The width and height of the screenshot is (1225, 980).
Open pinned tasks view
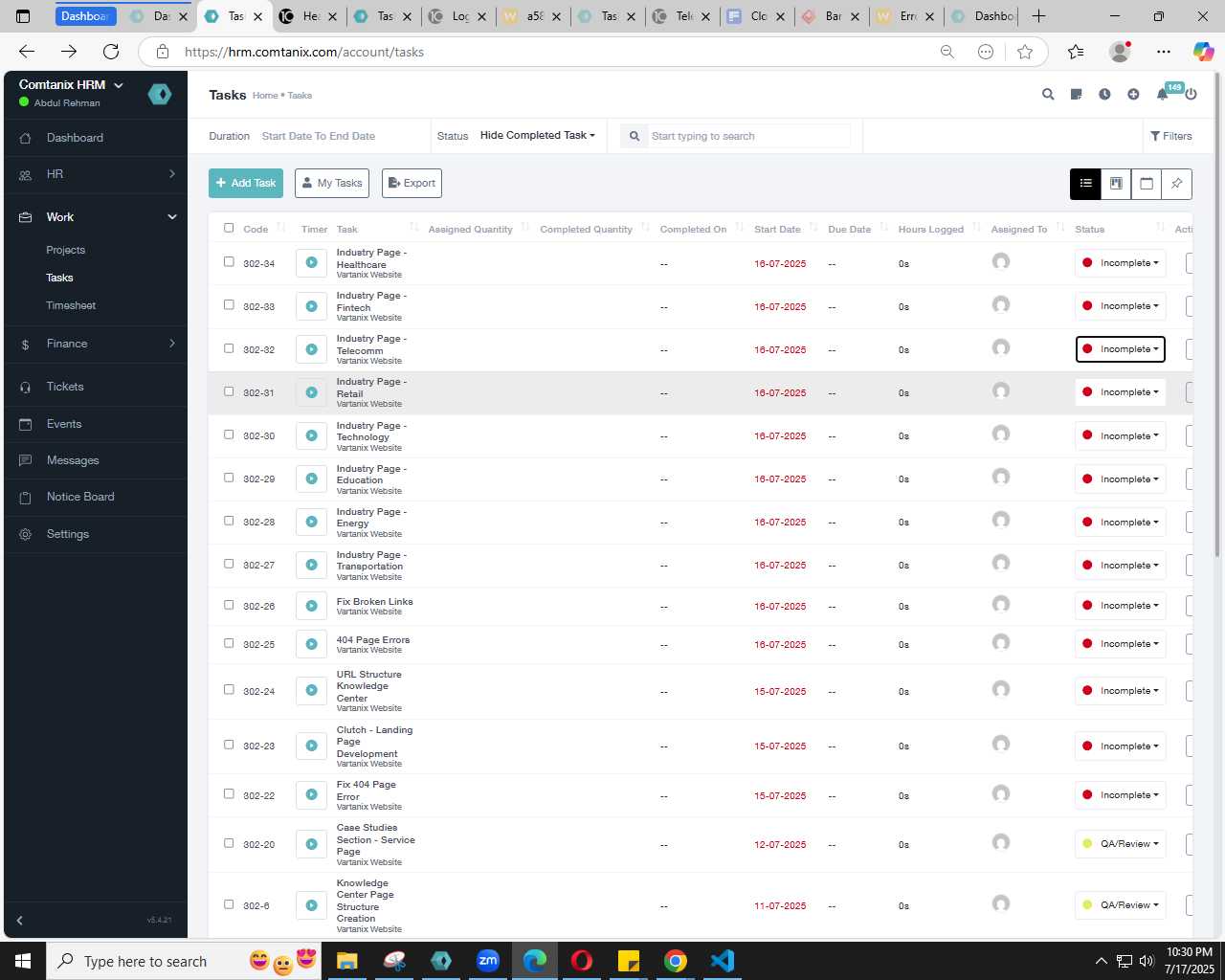1176,184
